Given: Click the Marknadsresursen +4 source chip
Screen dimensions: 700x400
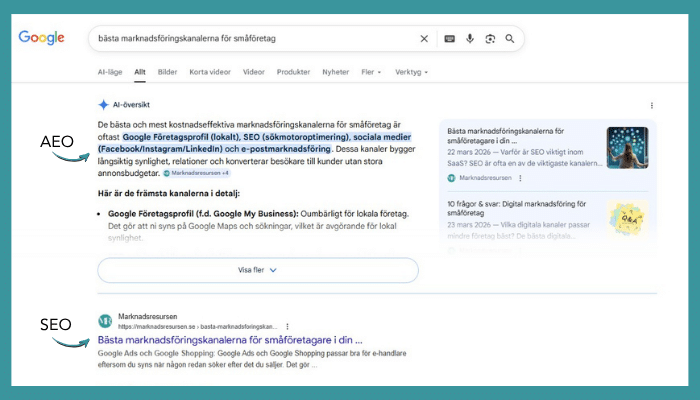Looking at the screenshot, I should 196,173.
